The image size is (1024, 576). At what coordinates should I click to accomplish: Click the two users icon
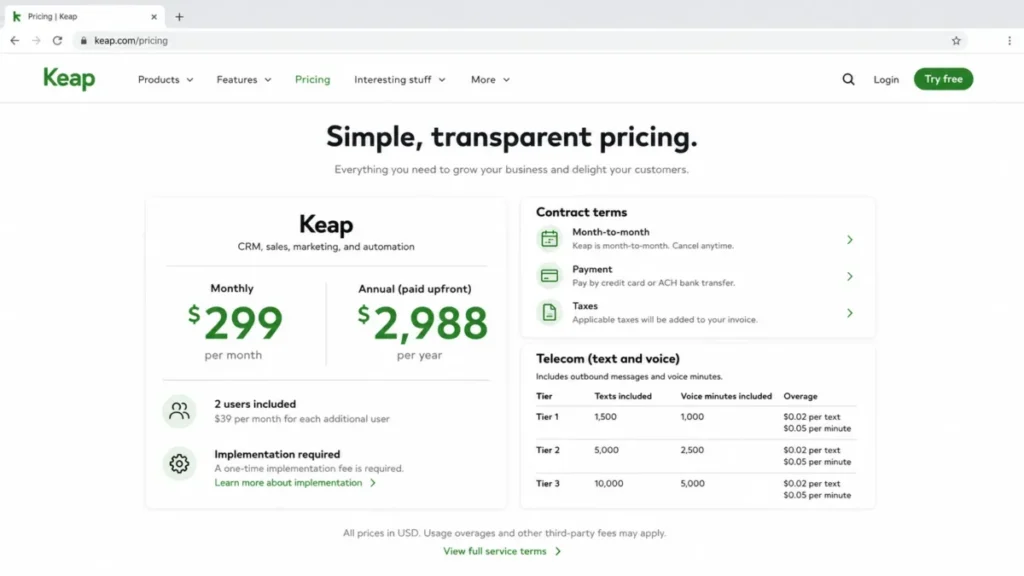tap(179, 411)
